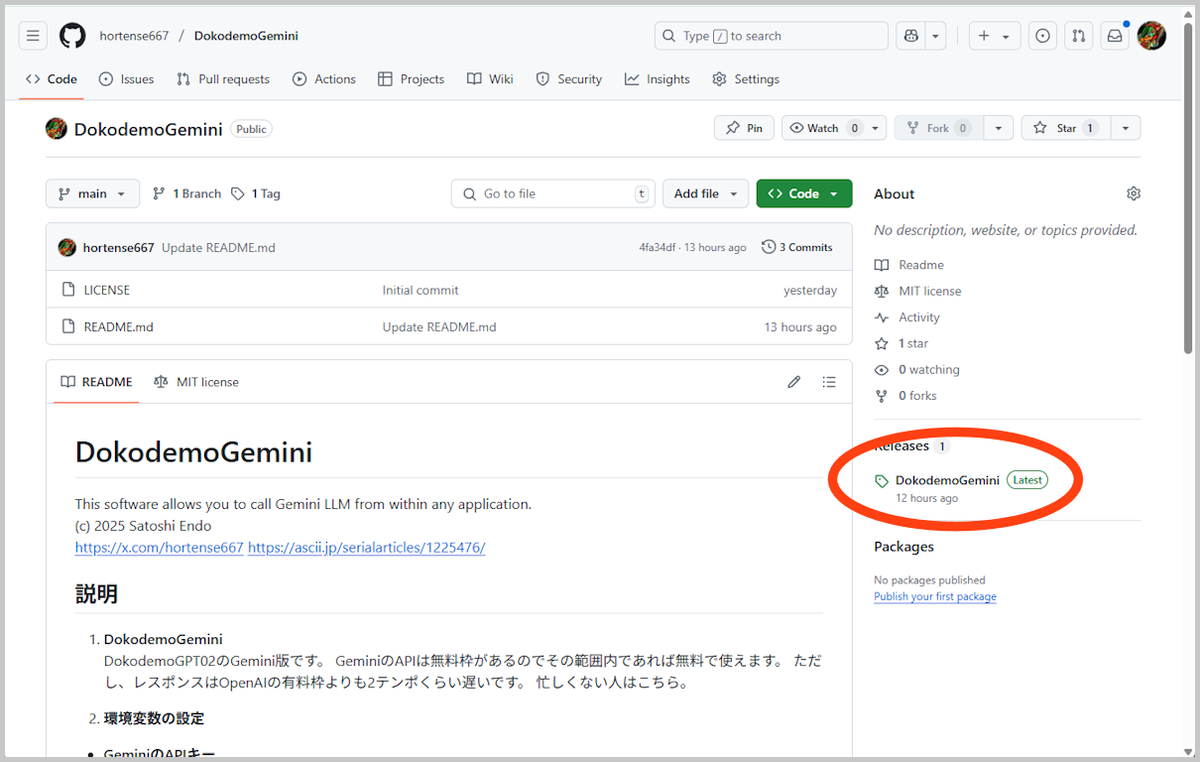View the 1 Branch link
The image size is (1200, 762).
pyautogui.click(x=187, y=194)
